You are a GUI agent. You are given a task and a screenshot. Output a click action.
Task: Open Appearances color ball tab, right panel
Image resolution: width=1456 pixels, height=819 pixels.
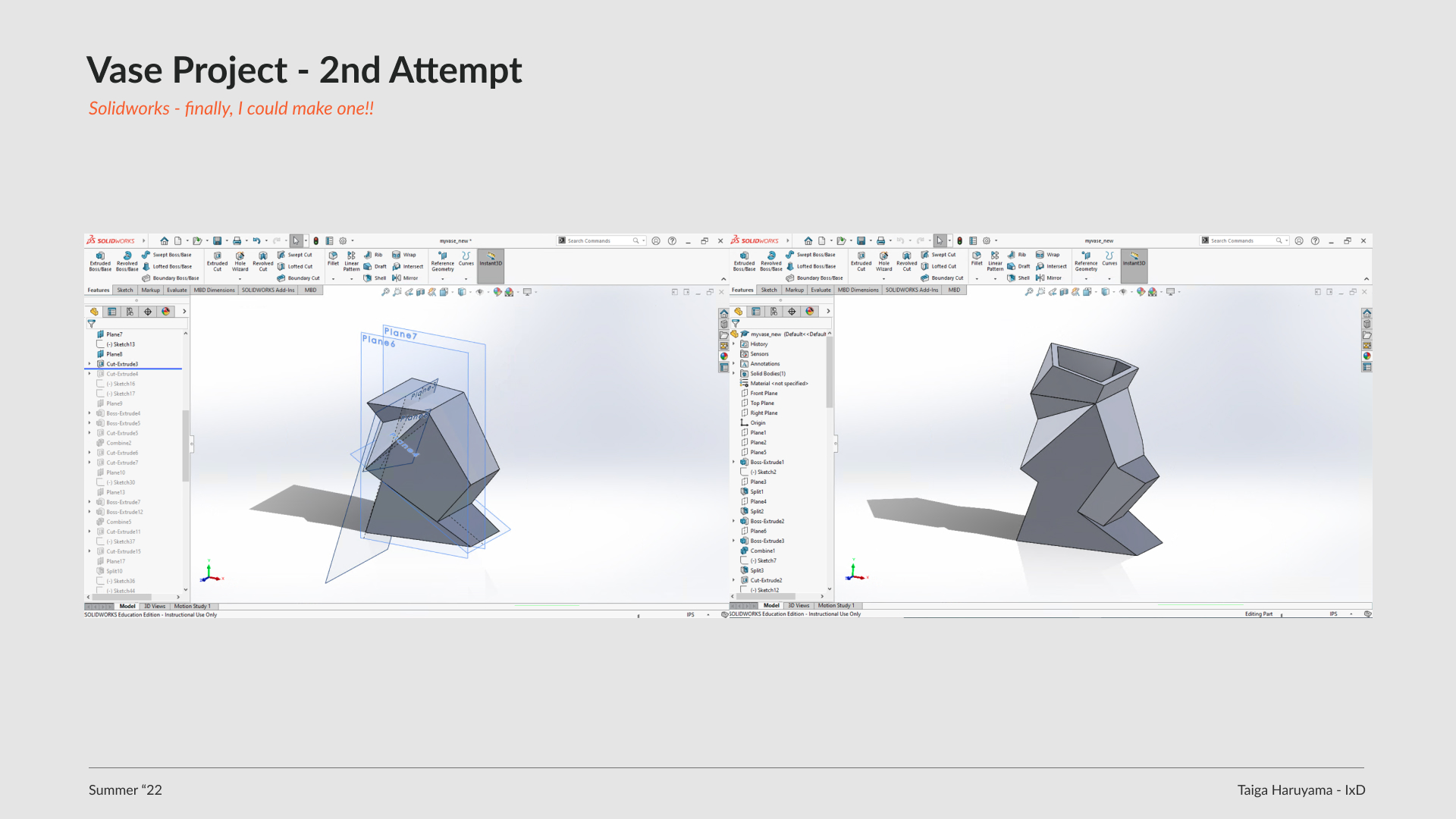pyautogui.click(x=809, y=312)
